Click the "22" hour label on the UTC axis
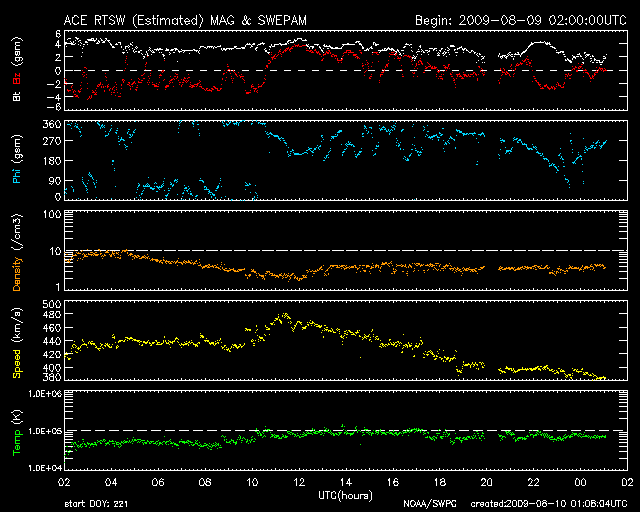This screenshot has height=512, width=640. [533, 482]
